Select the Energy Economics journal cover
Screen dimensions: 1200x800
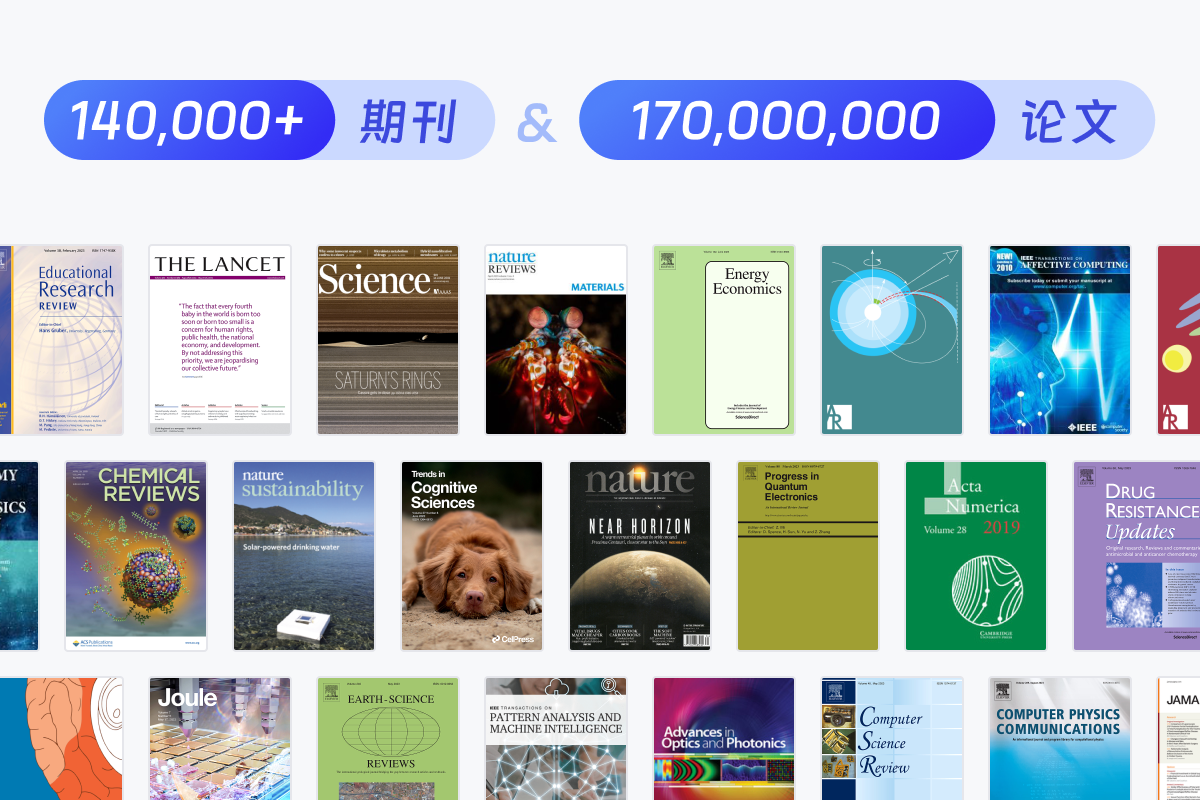[724, 340]
